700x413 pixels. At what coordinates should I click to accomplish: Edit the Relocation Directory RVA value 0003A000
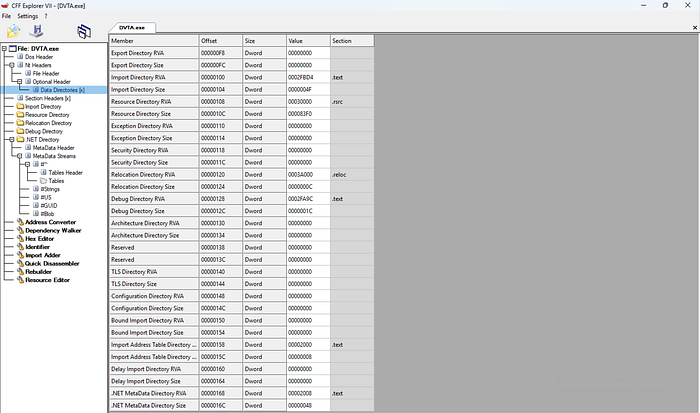(308, 175)
